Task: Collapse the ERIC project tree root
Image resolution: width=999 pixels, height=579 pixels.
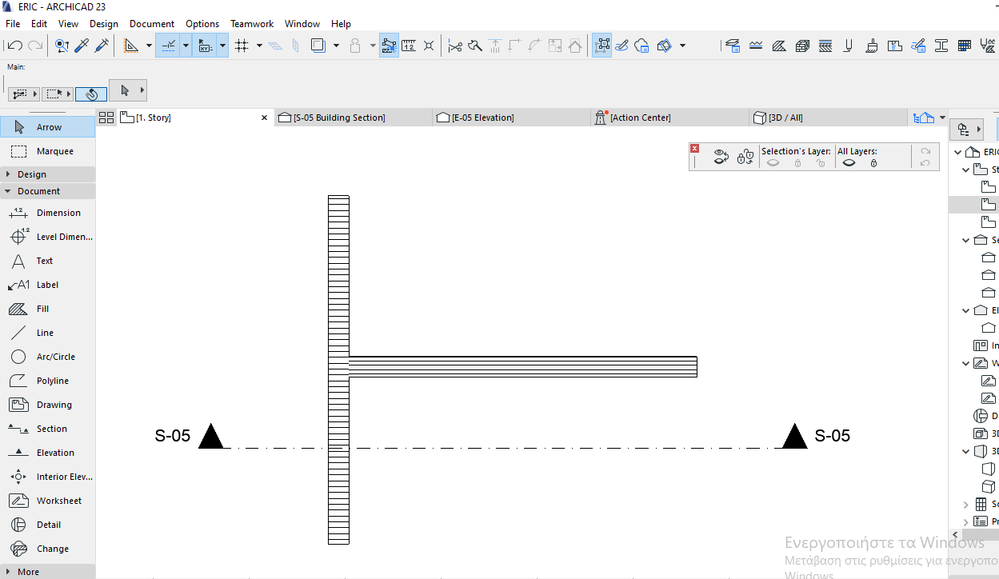Action: (x=958, y=152)
